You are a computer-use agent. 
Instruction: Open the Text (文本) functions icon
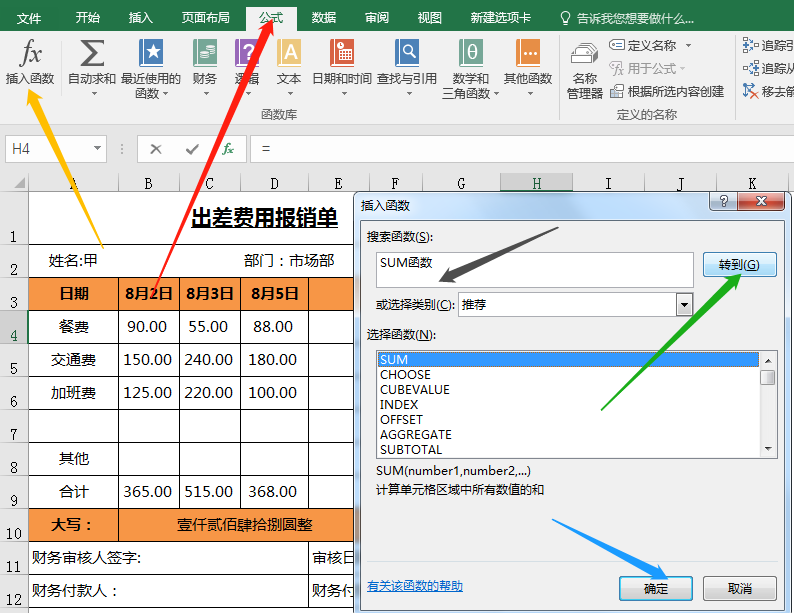[289, 53]
